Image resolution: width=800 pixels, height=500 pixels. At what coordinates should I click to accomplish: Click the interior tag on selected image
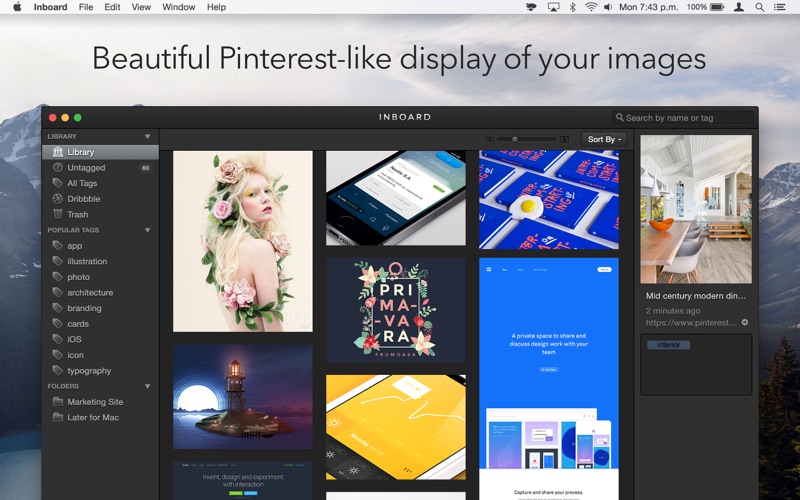669,345
